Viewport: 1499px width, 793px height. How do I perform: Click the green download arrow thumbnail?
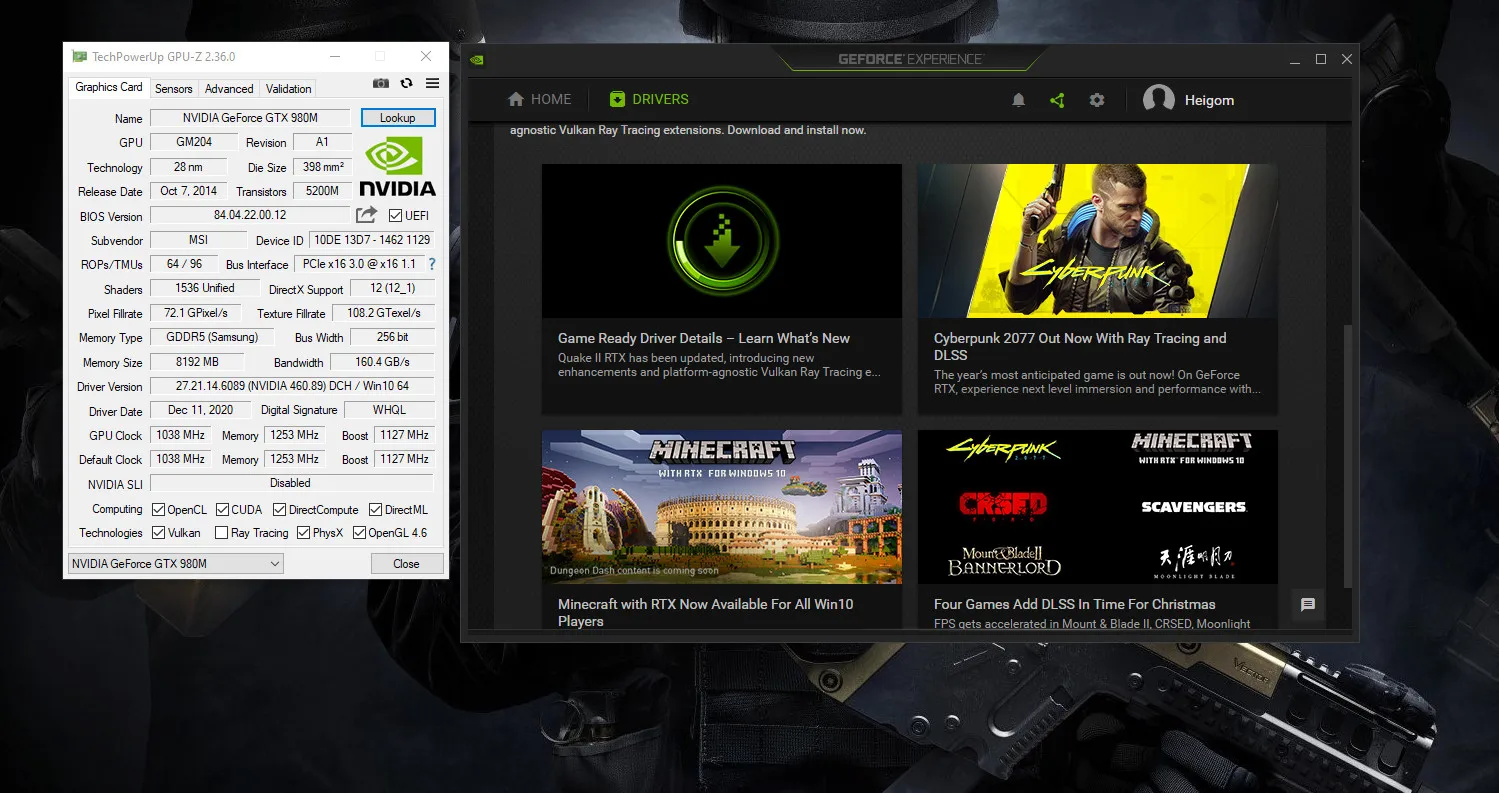tap(722, 241)
